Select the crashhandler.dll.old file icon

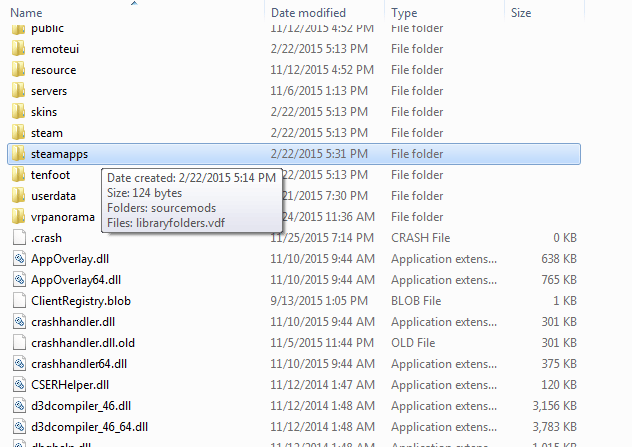(19, 343)
